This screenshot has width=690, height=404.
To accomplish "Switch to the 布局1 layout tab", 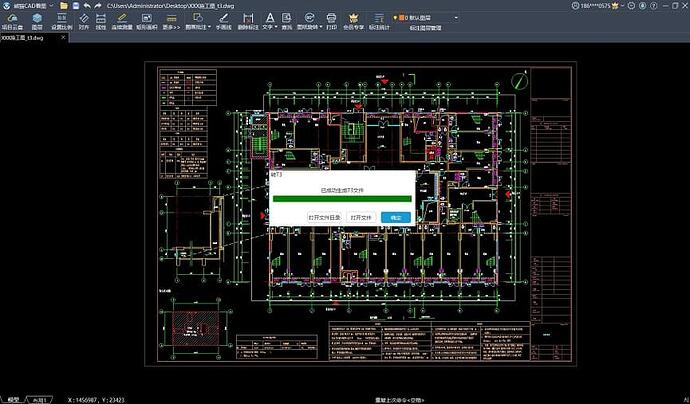I will [x=42, y=398].
